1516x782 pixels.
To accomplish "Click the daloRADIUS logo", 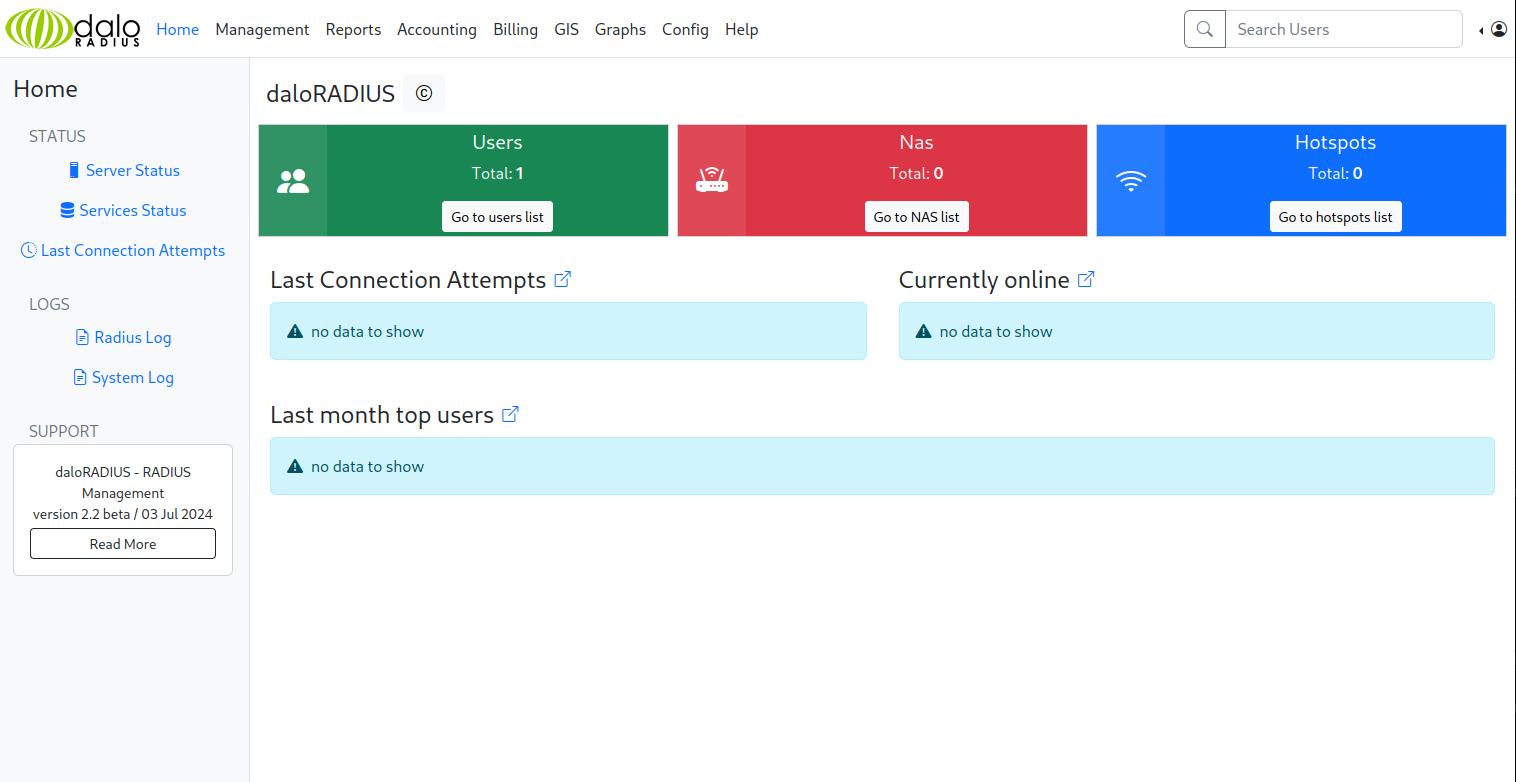I will 73,29.
